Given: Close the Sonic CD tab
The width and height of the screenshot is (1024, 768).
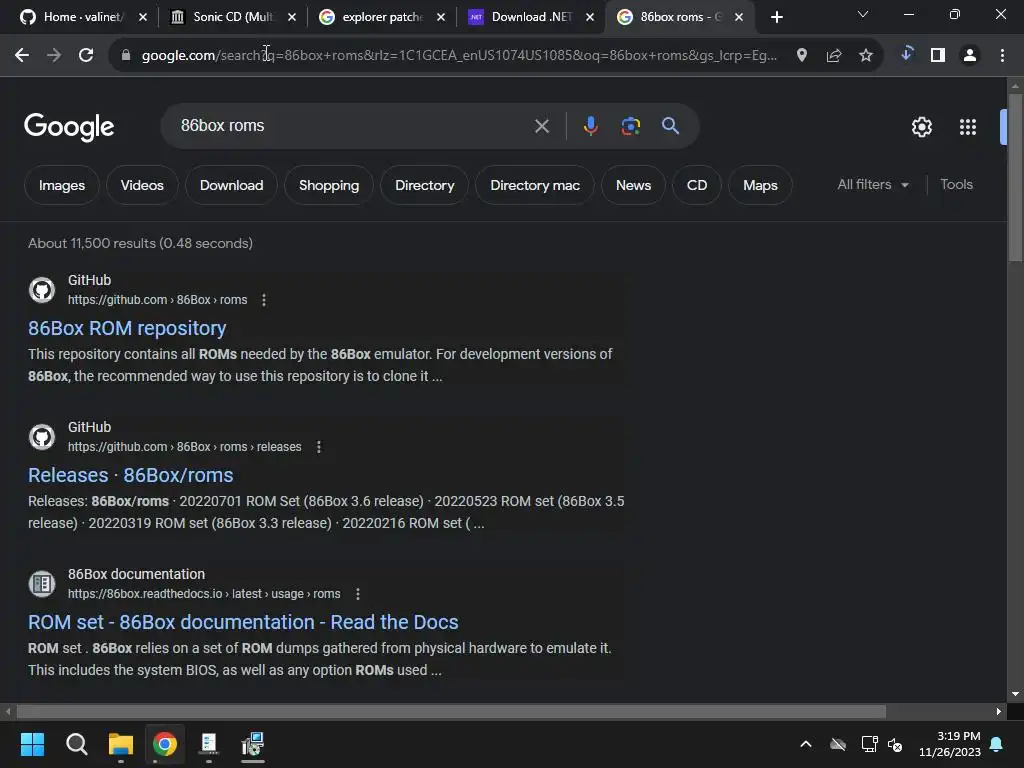Looking at the screenshot, I should (x=292, y=17).
